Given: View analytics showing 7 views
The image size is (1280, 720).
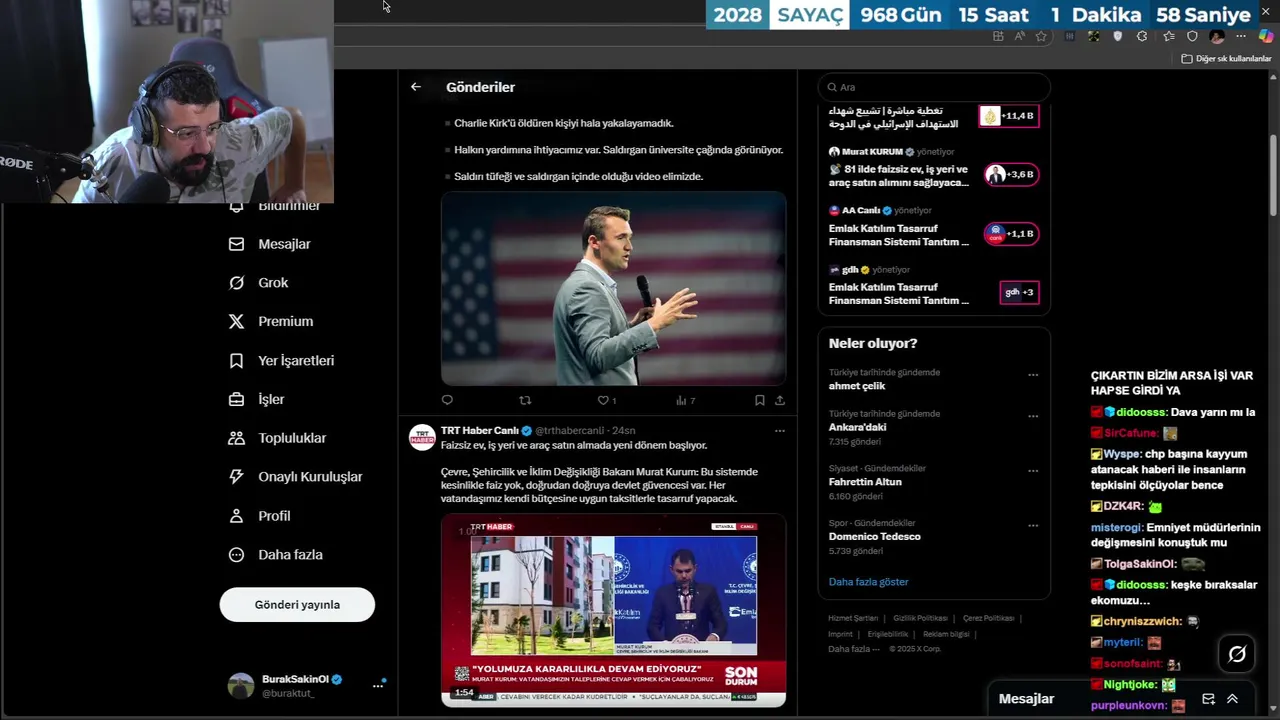Looking at the screenshot, I should click(x=685, y=400).
